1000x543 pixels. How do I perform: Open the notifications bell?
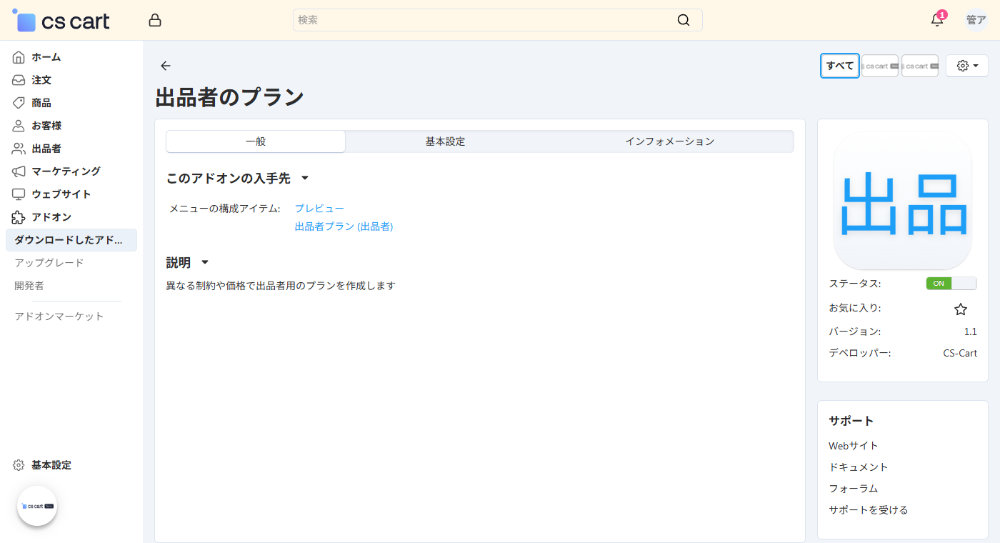pos(937,20)
